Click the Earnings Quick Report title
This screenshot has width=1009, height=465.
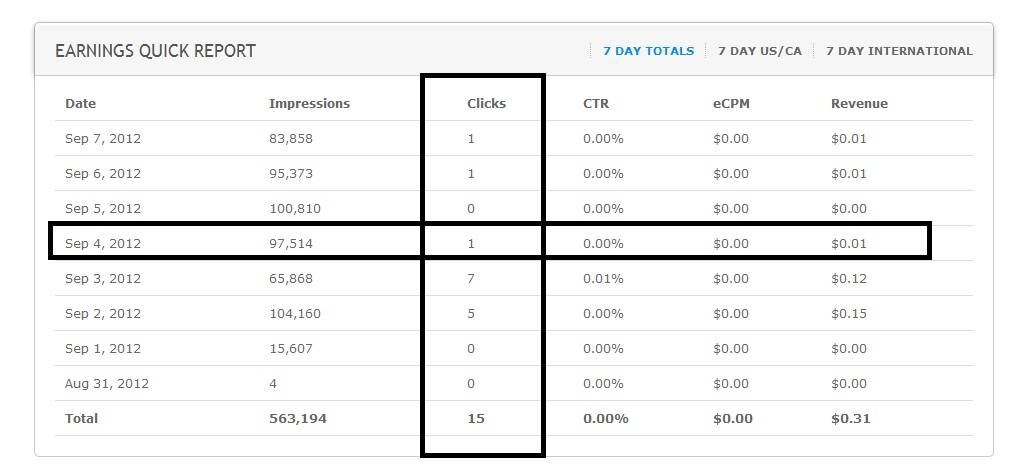(x=155, y=51)
